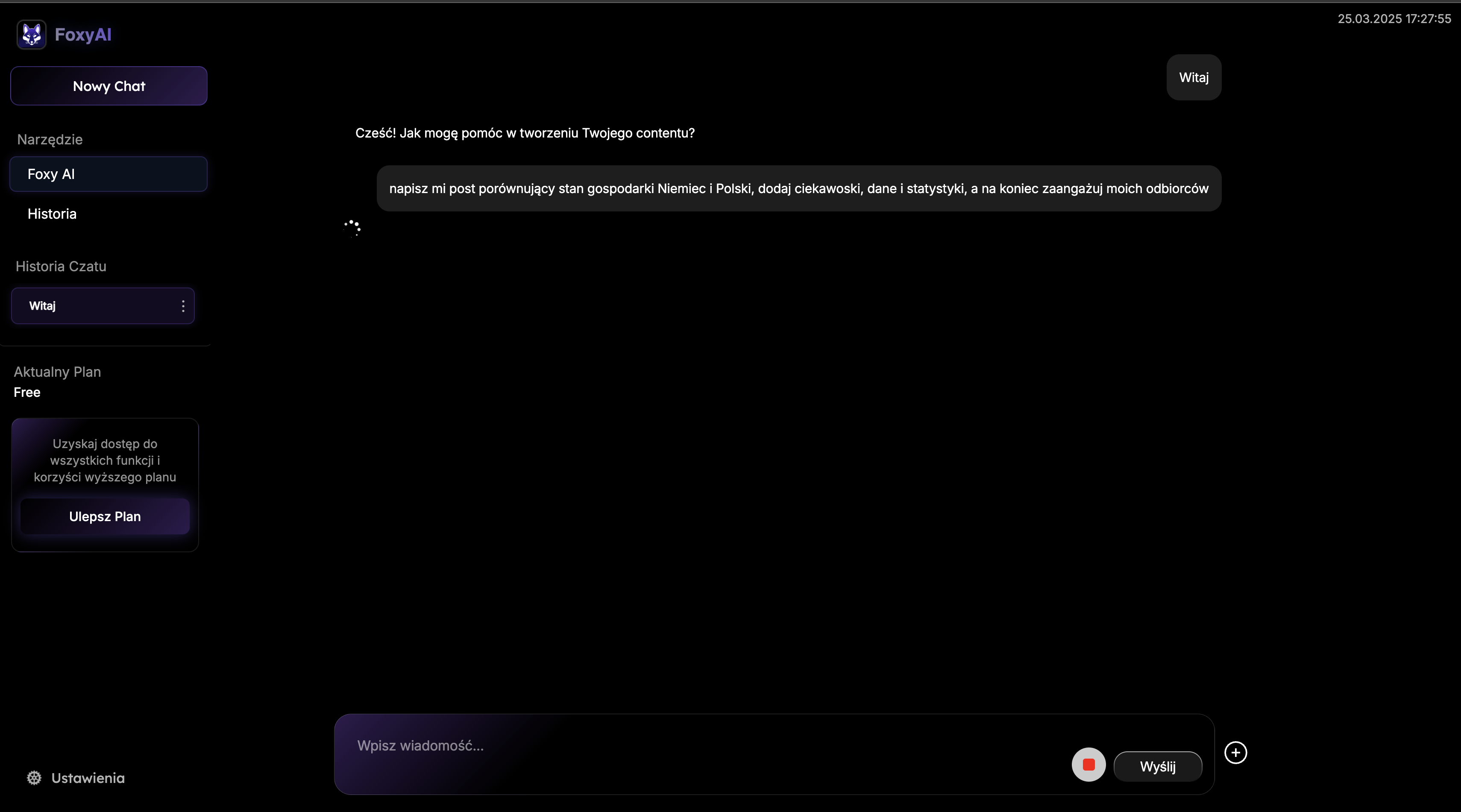Open Ustawienia settings label
This screenshot has width=1461, height=812.
point(88,778)
